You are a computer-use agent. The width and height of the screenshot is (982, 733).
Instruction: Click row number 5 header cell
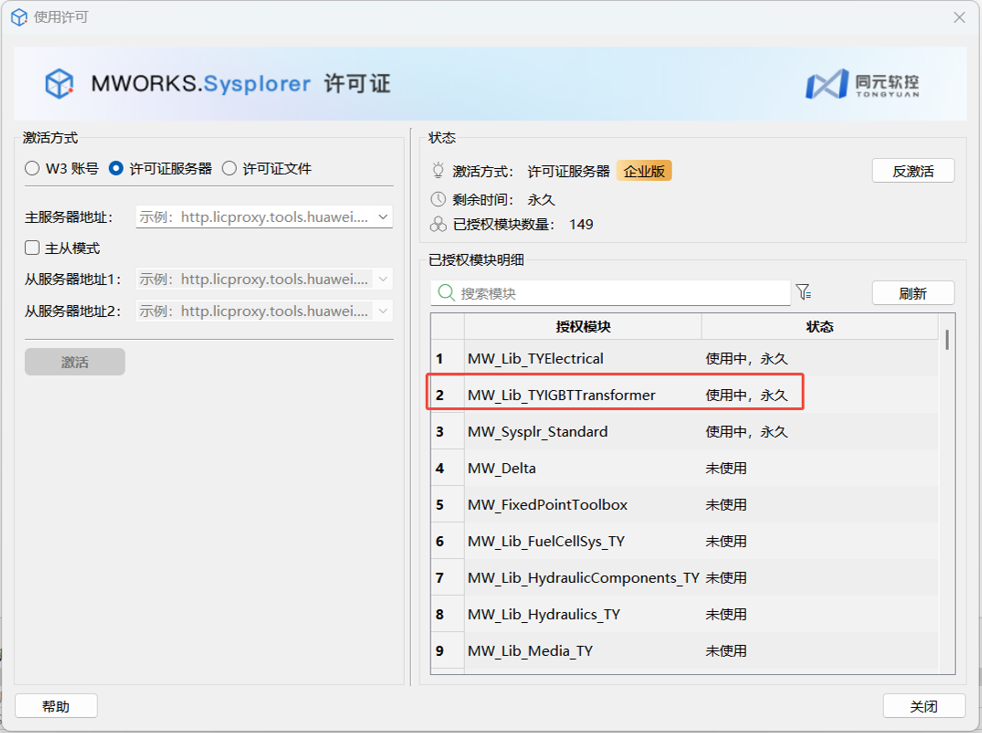pos(448,504)
